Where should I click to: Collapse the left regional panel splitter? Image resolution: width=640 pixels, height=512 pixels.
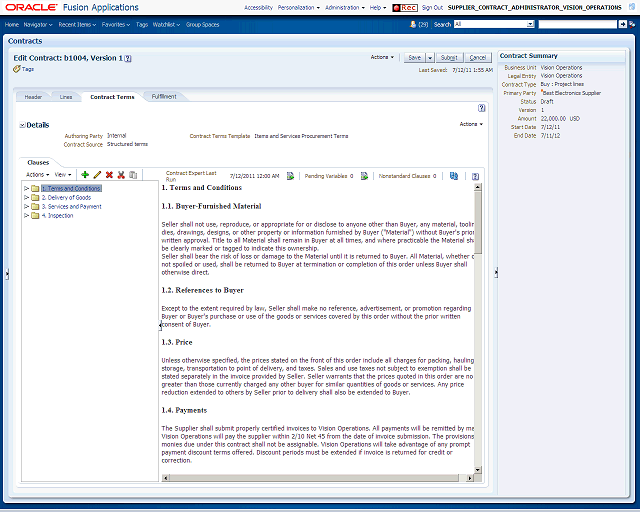[x=7, y=274]
